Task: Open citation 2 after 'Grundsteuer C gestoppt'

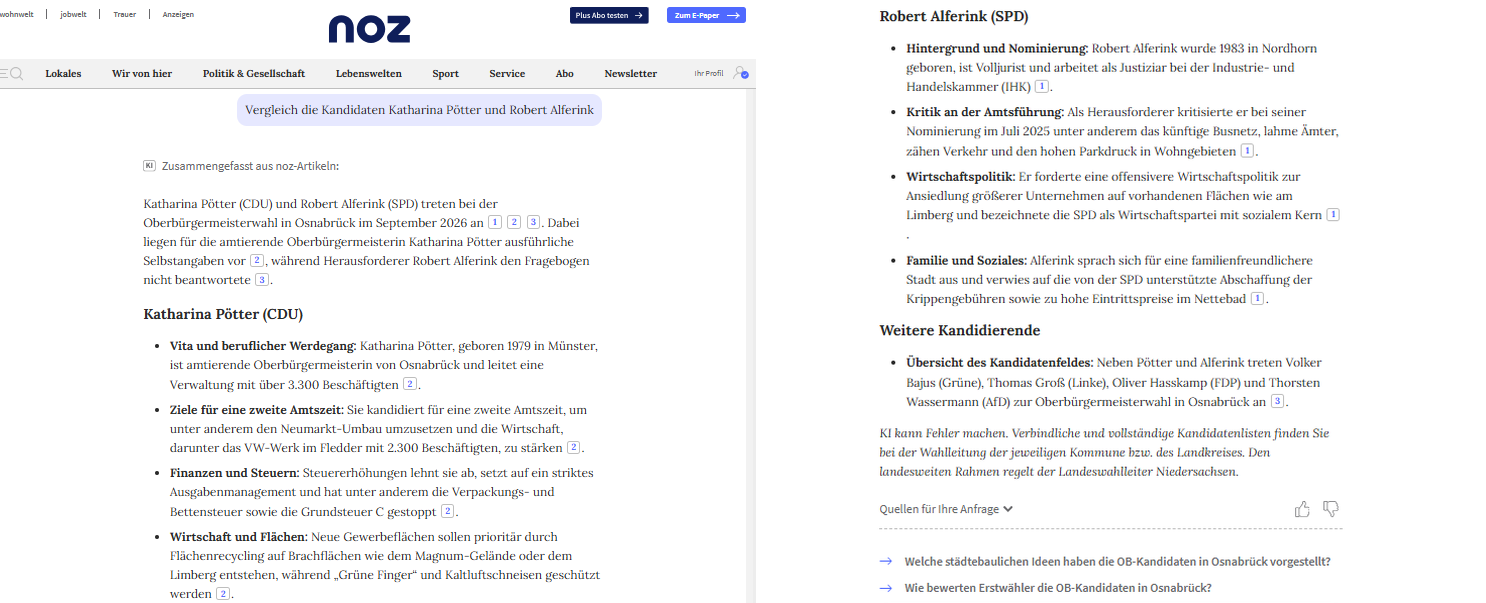Action: click(x=448, y=512)
